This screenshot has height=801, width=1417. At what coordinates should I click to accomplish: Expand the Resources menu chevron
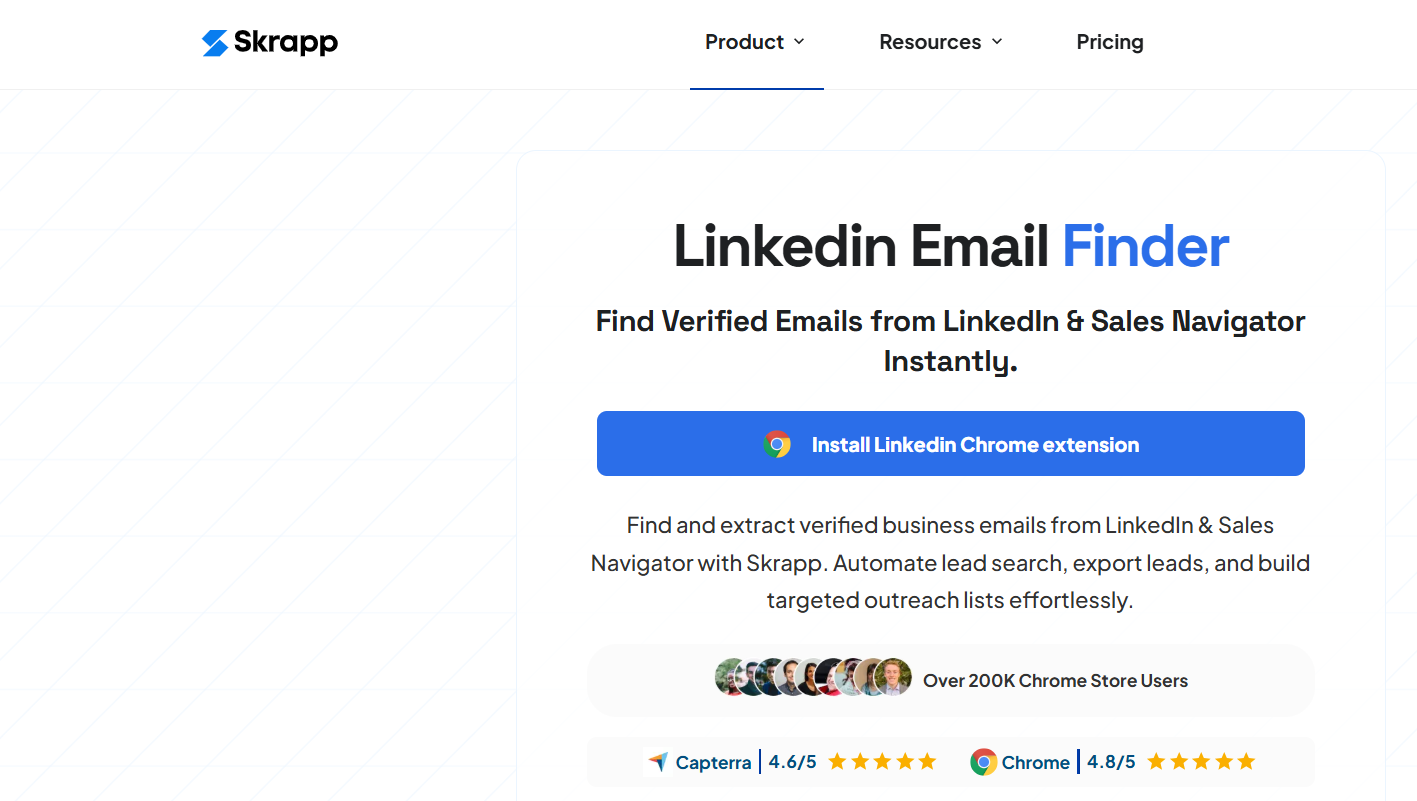click(x=997, y=42)
